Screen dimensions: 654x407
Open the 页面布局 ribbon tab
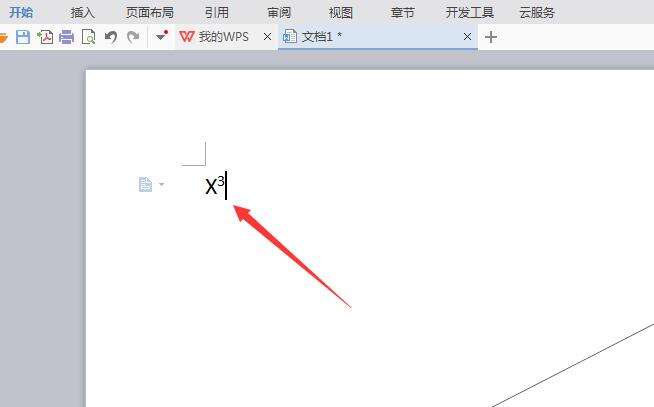[150, 13]
